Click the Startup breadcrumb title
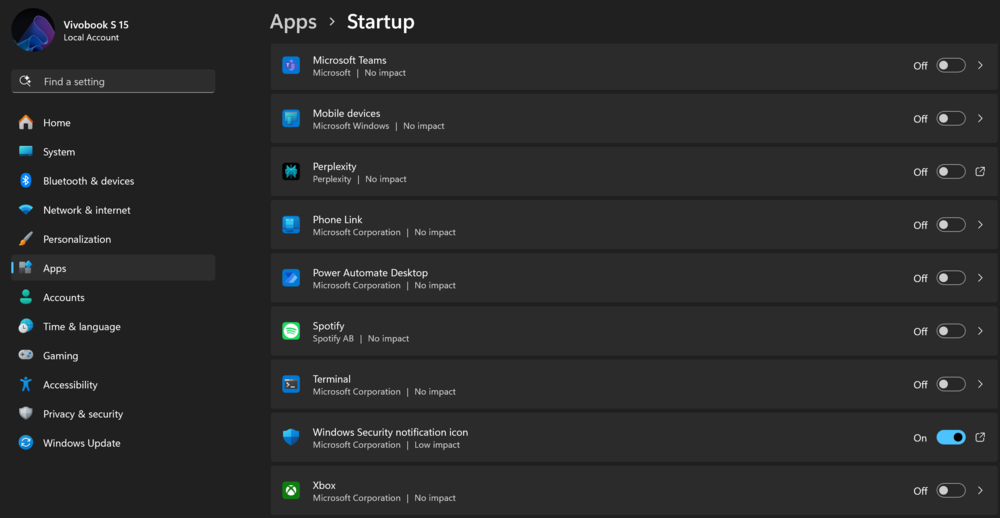 coord(381,22)
